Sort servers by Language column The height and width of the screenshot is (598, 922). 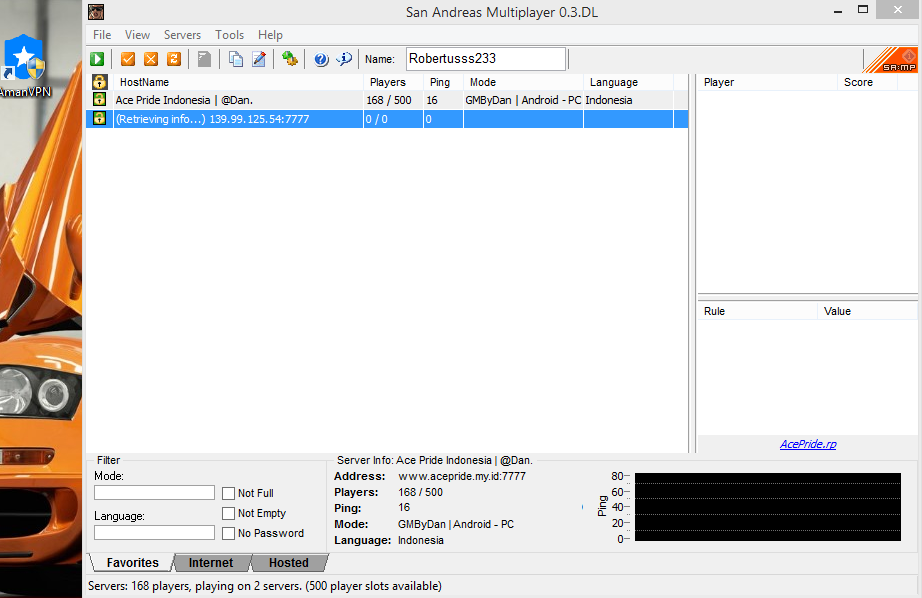click(x=628, y=82)
